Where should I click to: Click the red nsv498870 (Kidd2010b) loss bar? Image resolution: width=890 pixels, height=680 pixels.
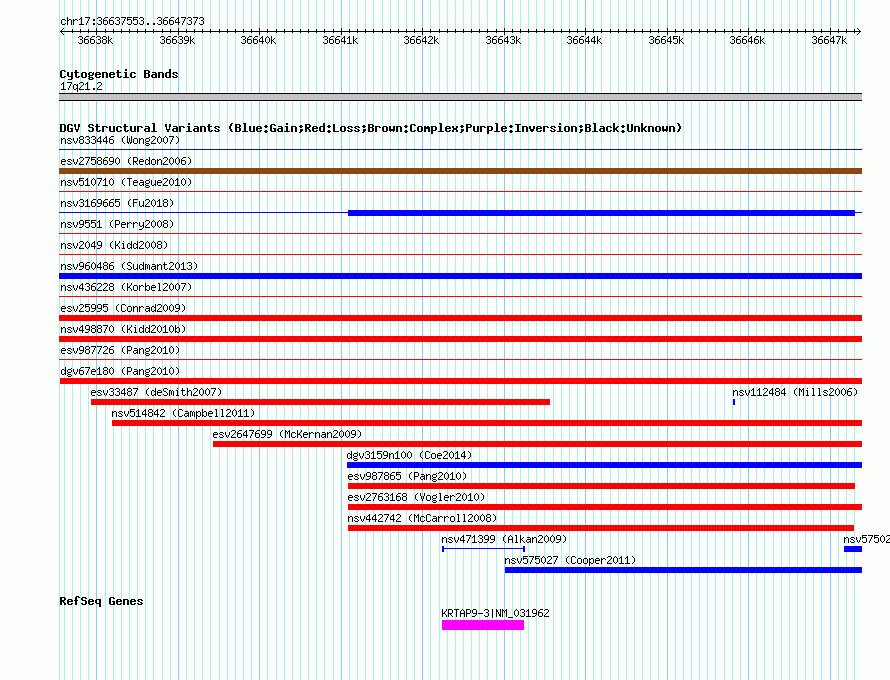pyautogui.click(x=460, y=339)
